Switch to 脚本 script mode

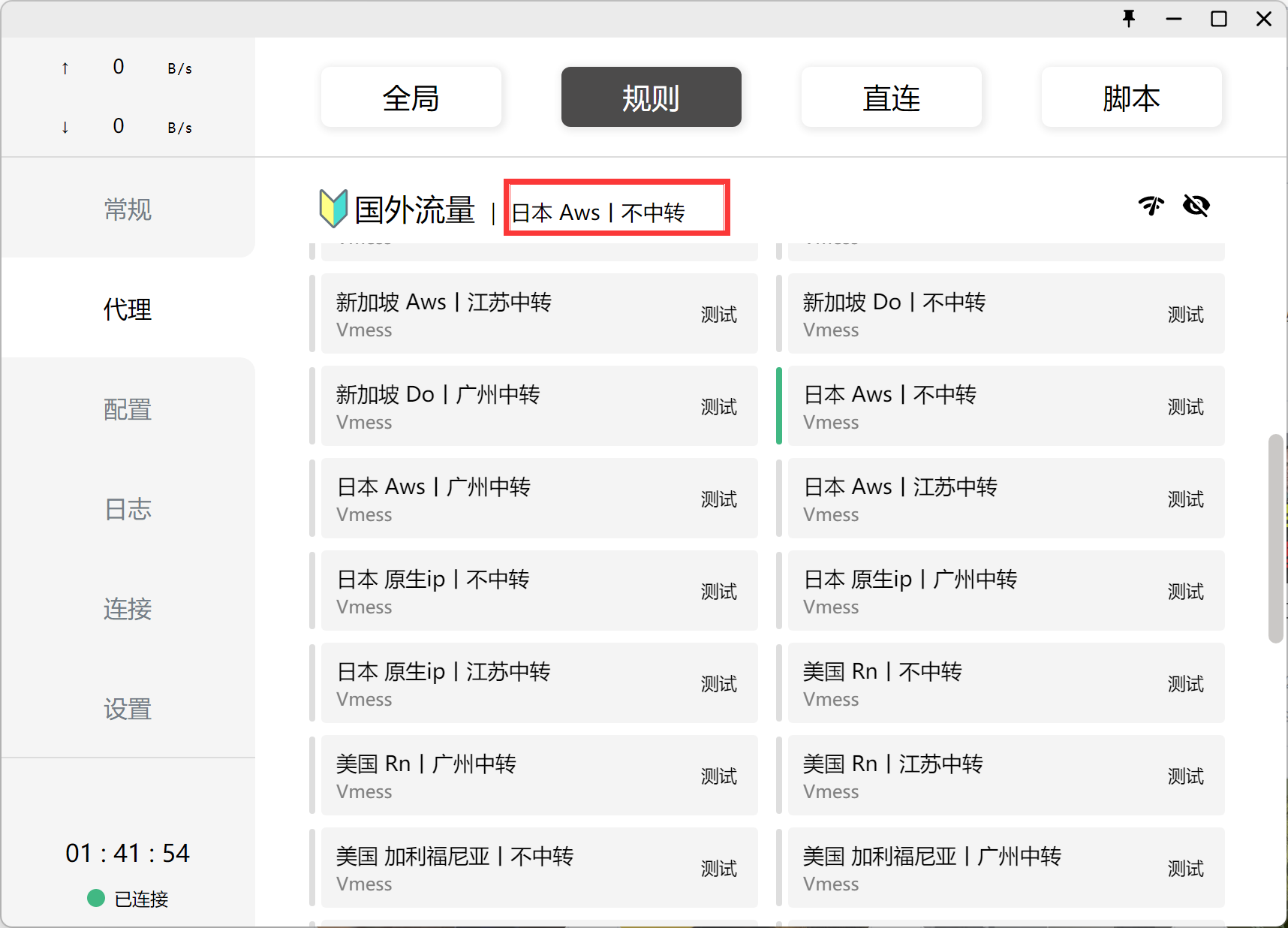point(1132,97)
